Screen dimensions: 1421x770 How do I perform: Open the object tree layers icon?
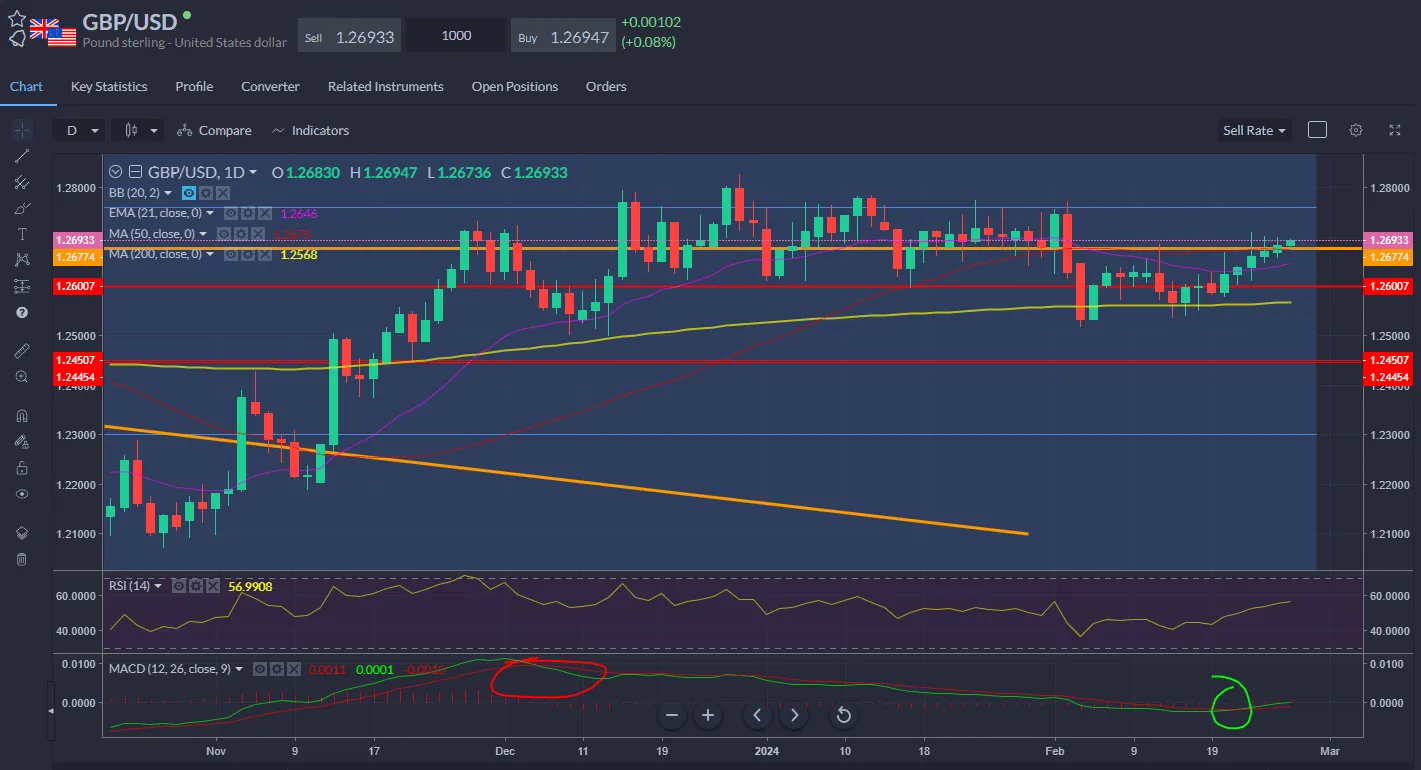pos(22,532)
